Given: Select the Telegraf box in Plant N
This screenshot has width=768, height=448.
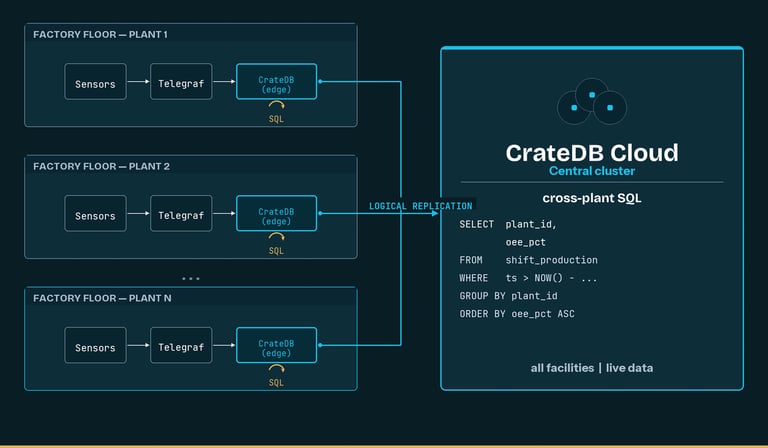Looking at the screenshot, I should [x=181, y=345].
